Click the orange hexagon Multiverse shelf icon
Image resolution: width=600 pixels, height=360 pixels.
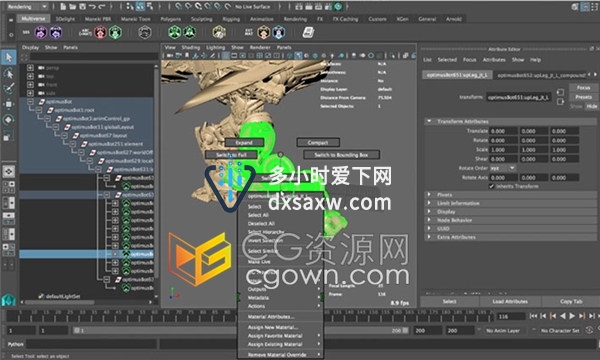(264, 33)
